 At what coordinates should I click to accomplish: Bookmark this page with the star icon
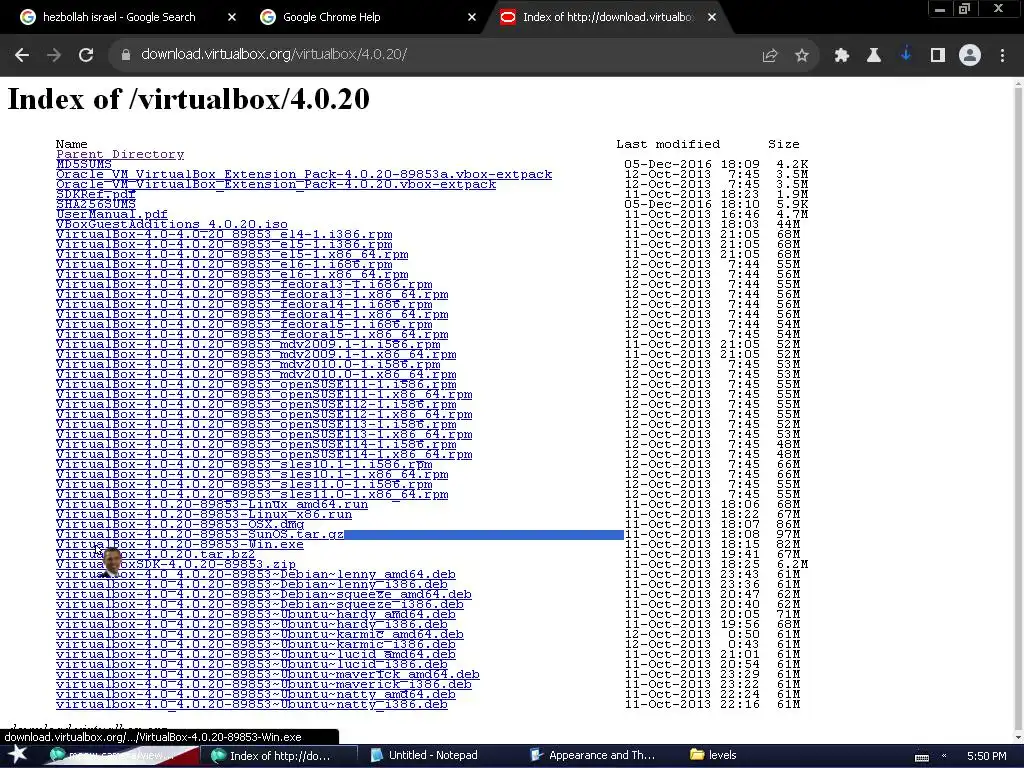click(x=802, y=56)
